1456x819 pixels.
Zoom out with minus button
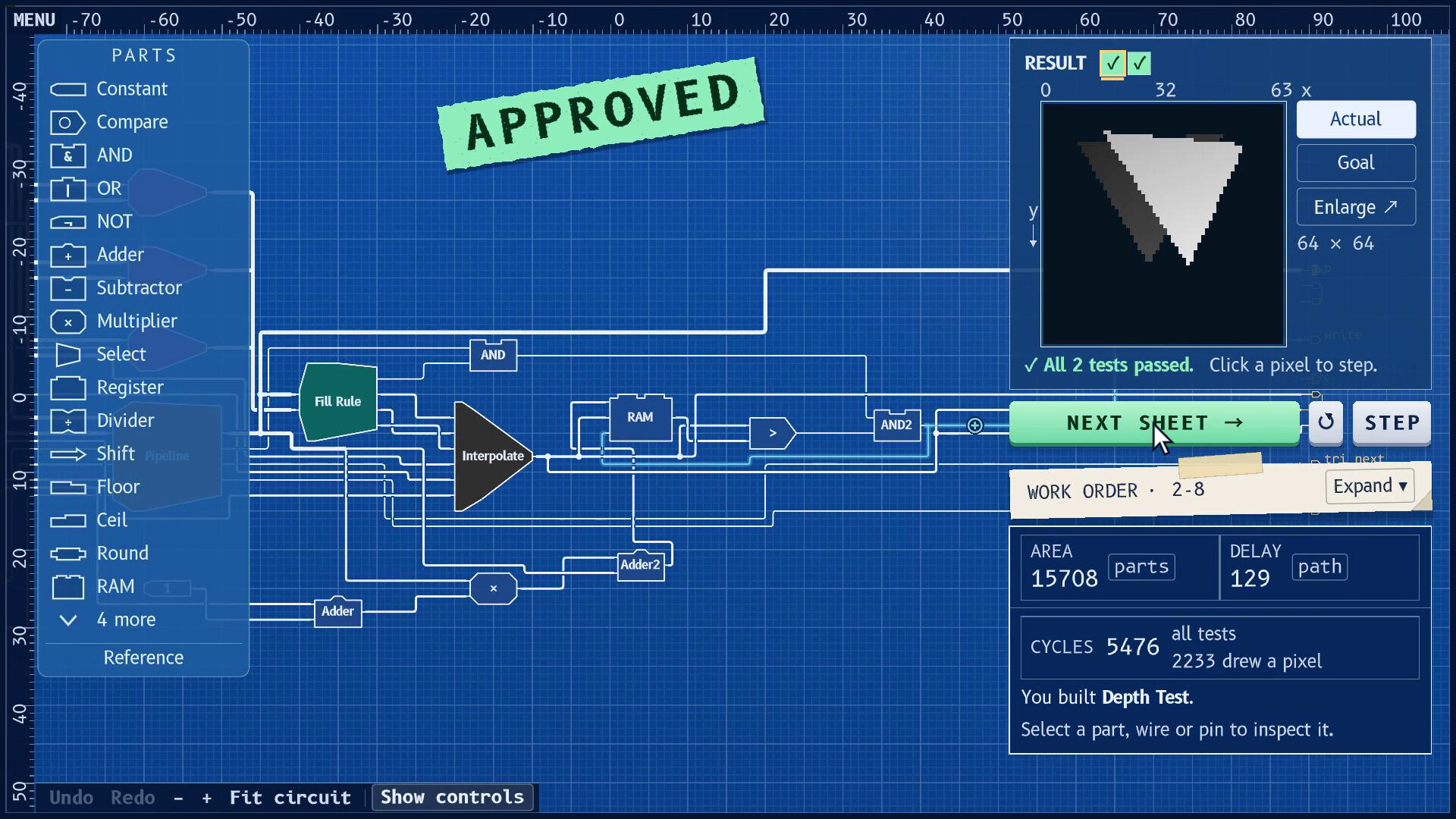pos(178,798)
